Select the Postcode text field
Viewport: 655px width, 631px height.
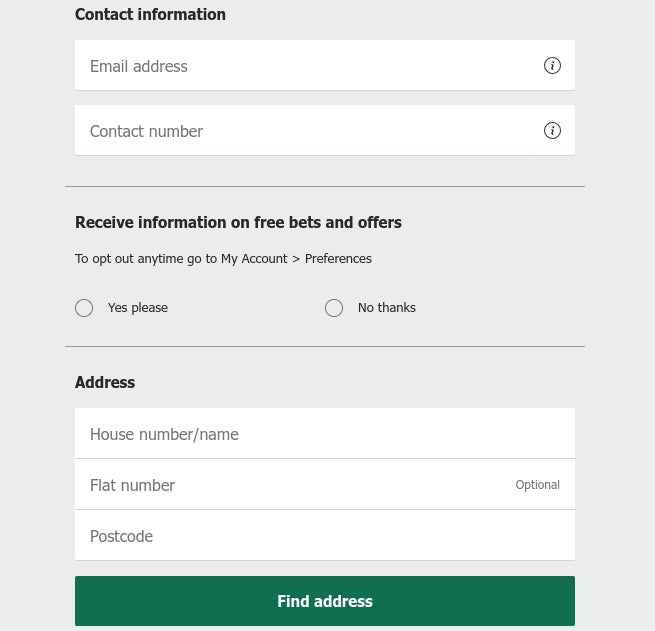[325, 535]
